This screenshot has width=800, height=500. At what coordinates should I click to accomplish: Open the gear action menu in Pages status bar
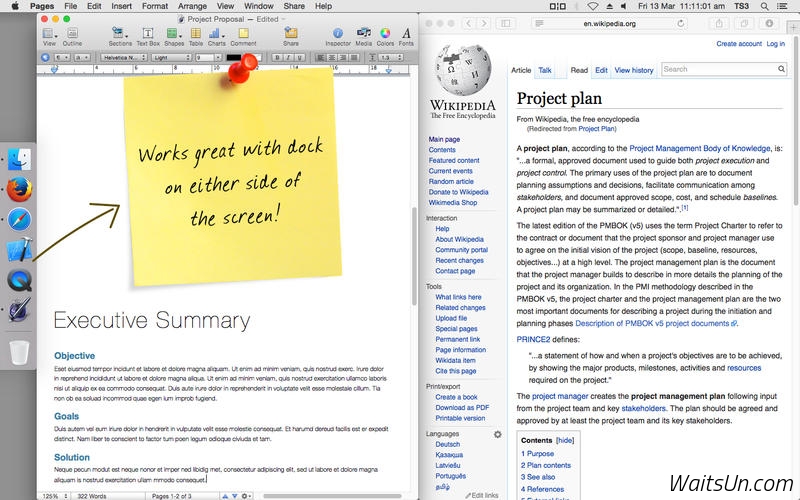[x=246, y=496]
